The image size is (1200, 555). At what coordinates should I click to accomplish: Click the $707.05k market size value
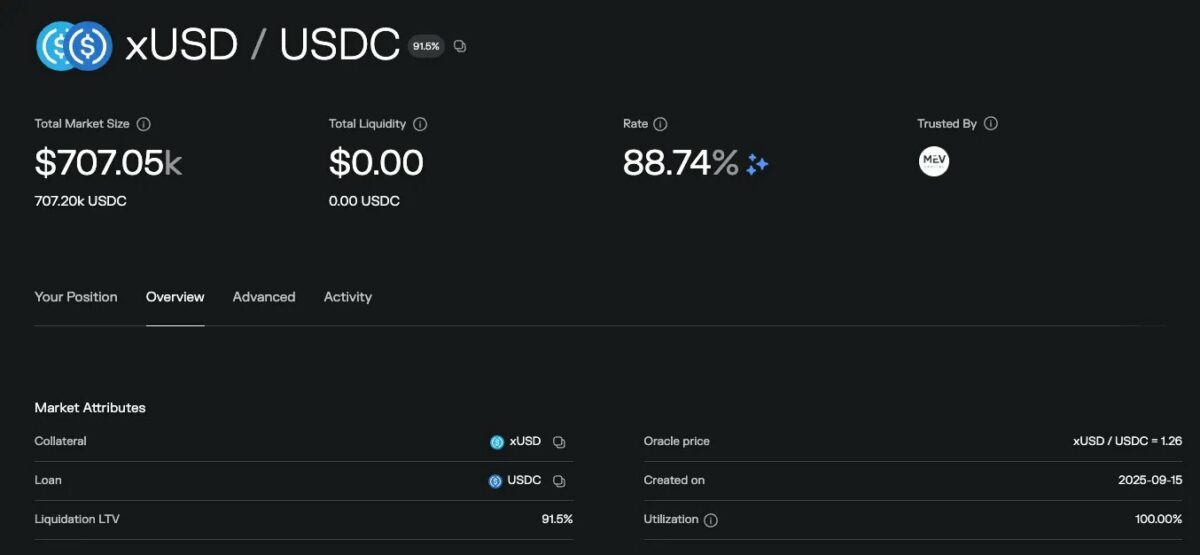[x=108, y=163]
